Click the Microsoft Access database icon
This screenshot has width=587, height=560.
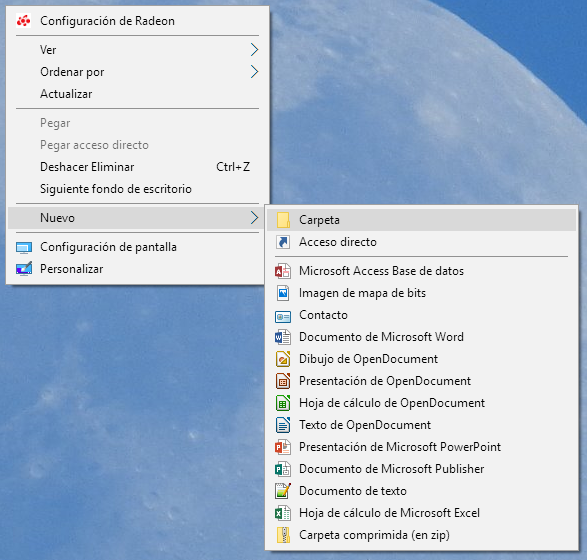click(x=283, y=271)
